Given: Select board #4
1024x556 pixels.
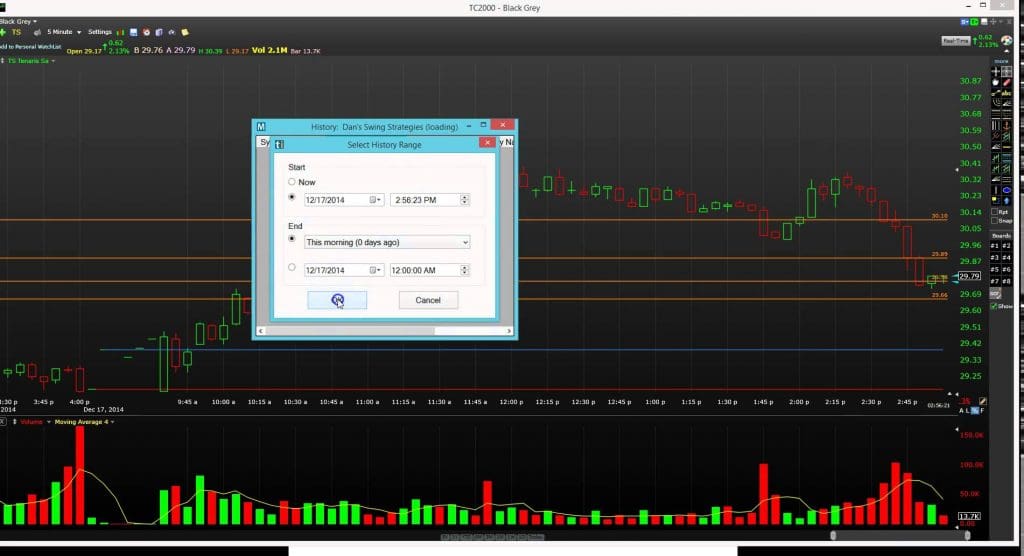Looking at the screenshot, I should pyautogui.click(x=1006, y=257).
